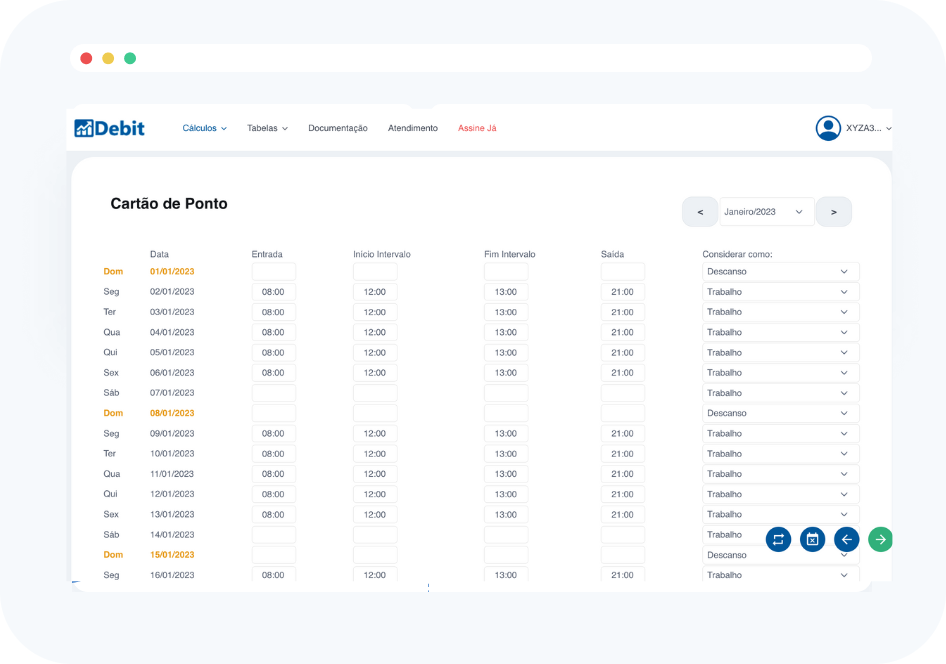This screenshot has width=946, height=664.
Task: Click the clear calendar floating icon
Action: point(812,540)
